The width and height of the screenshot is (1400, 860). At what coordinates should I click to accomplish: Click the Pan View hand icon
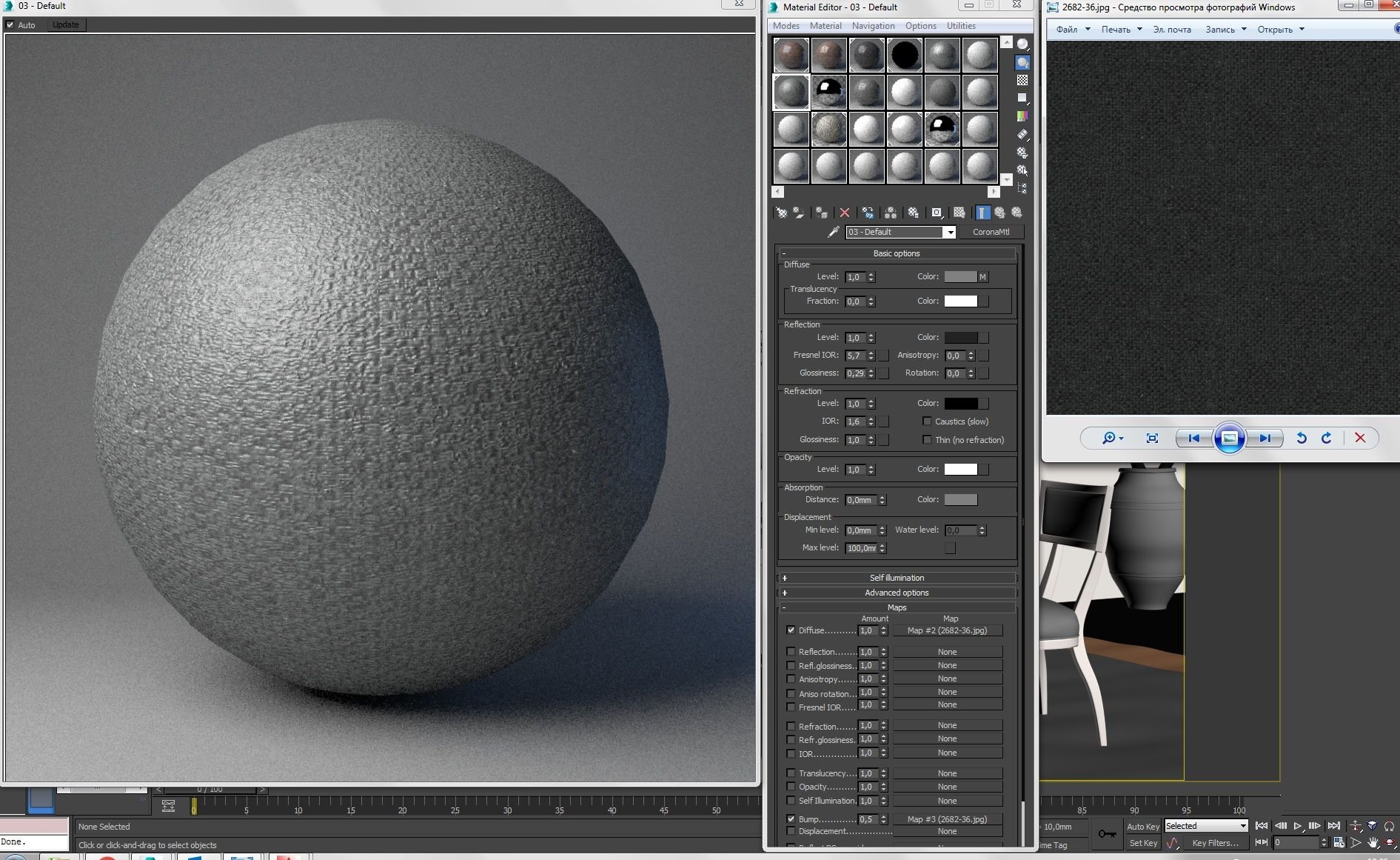(x=1373, y=843)
